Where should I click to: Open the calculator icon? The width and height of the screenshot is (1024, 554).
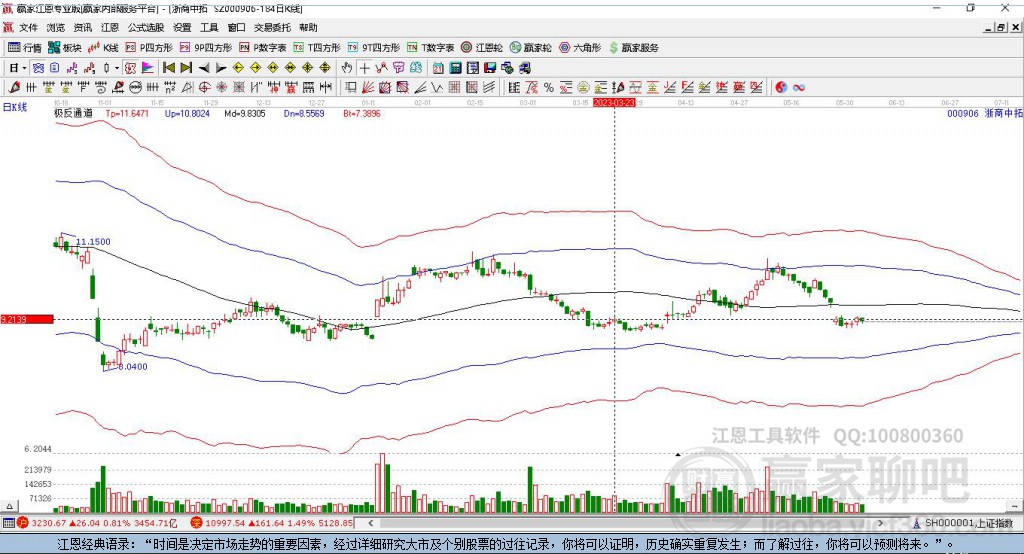[x=455, y=68]
